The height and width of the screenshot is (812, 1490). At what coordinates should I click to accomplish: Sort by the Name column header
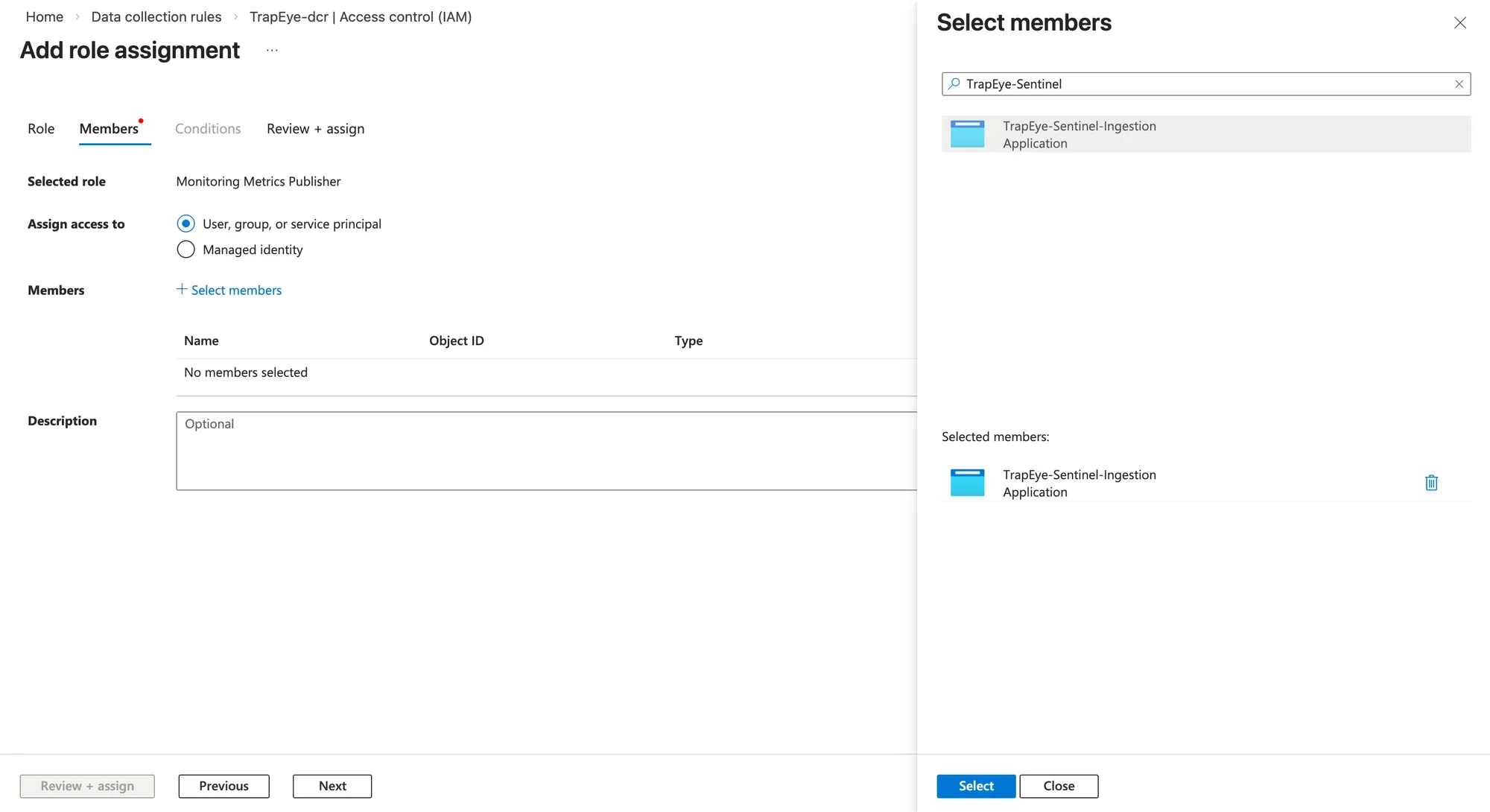coord(201,340)
